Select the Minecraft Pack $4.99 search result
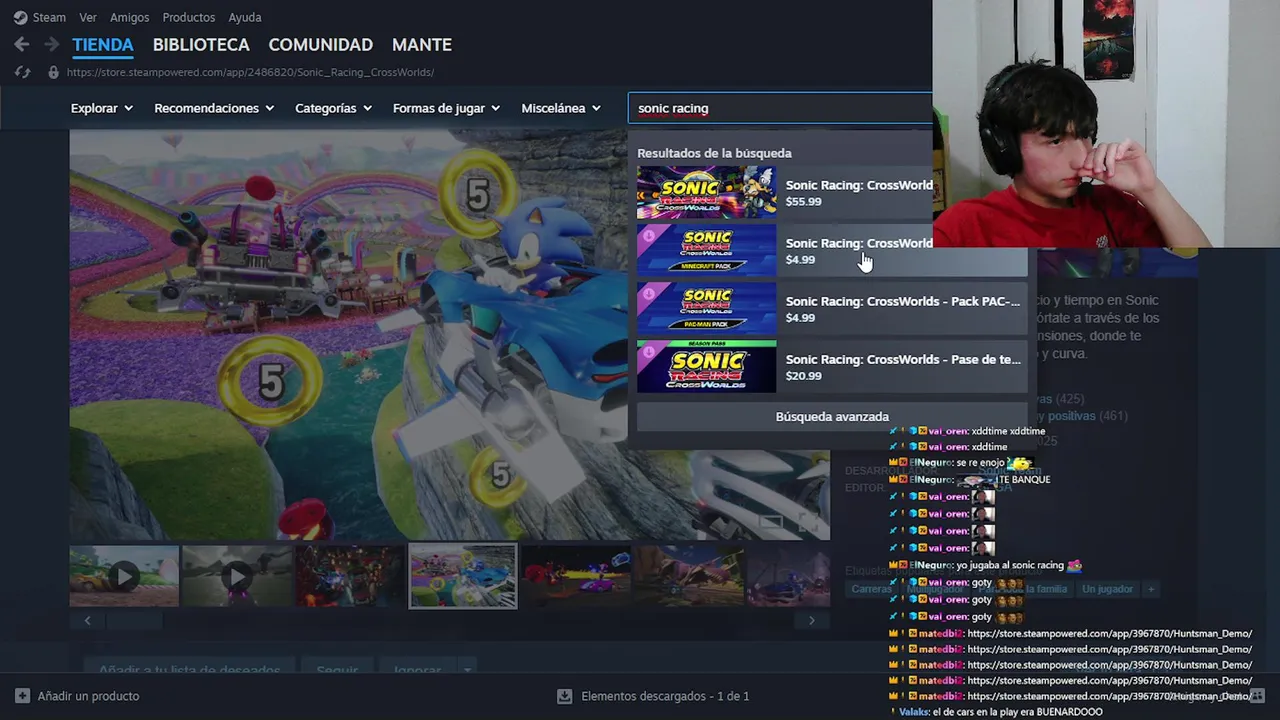This screenshot has width=1280, height=720. point(832,251)
